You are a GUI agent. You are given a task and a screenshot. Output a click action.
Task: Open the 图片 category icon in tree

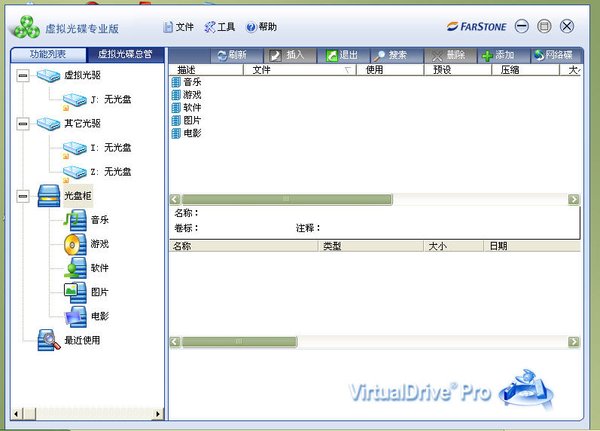(x=75, y=292)
